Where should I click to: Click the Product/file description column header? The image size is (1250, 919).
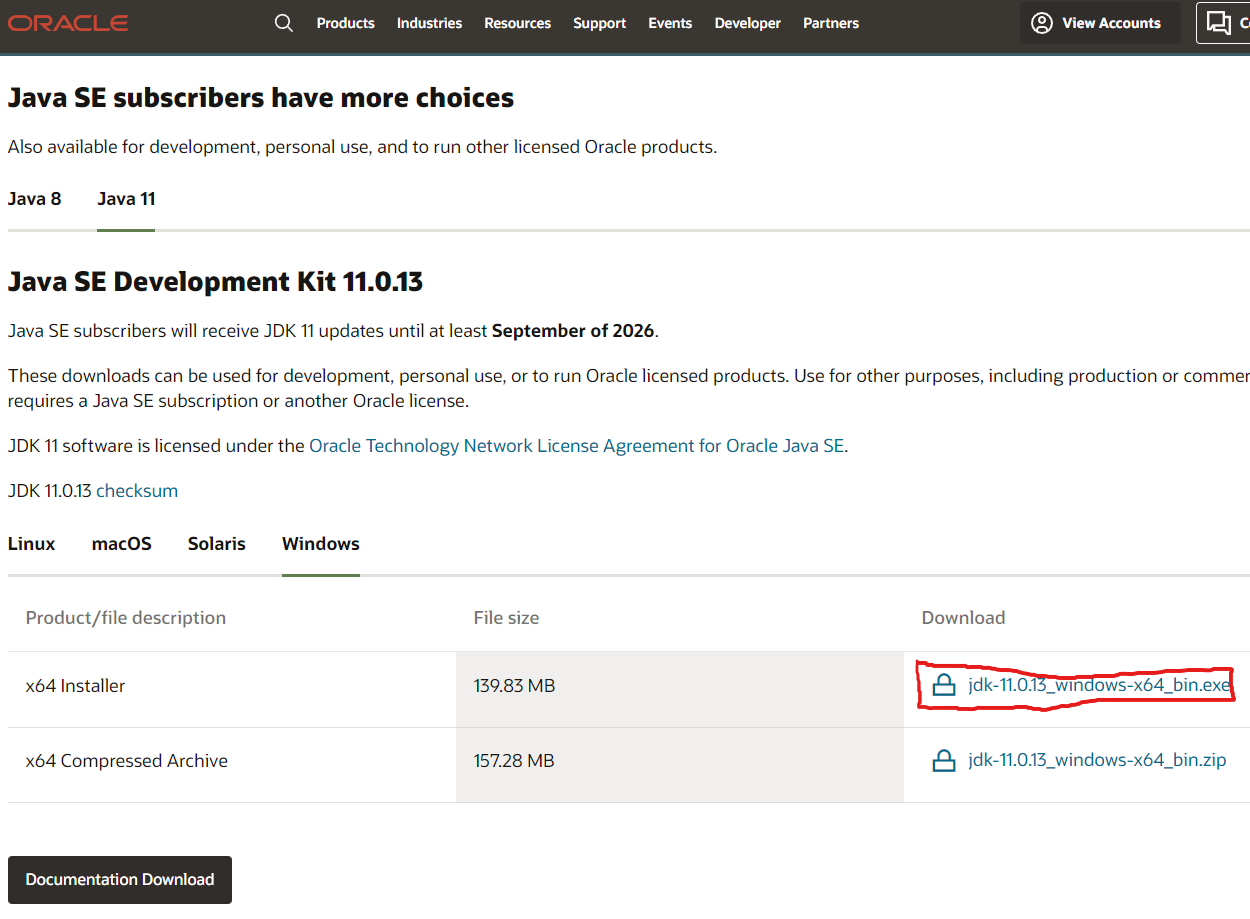[126, 618]
